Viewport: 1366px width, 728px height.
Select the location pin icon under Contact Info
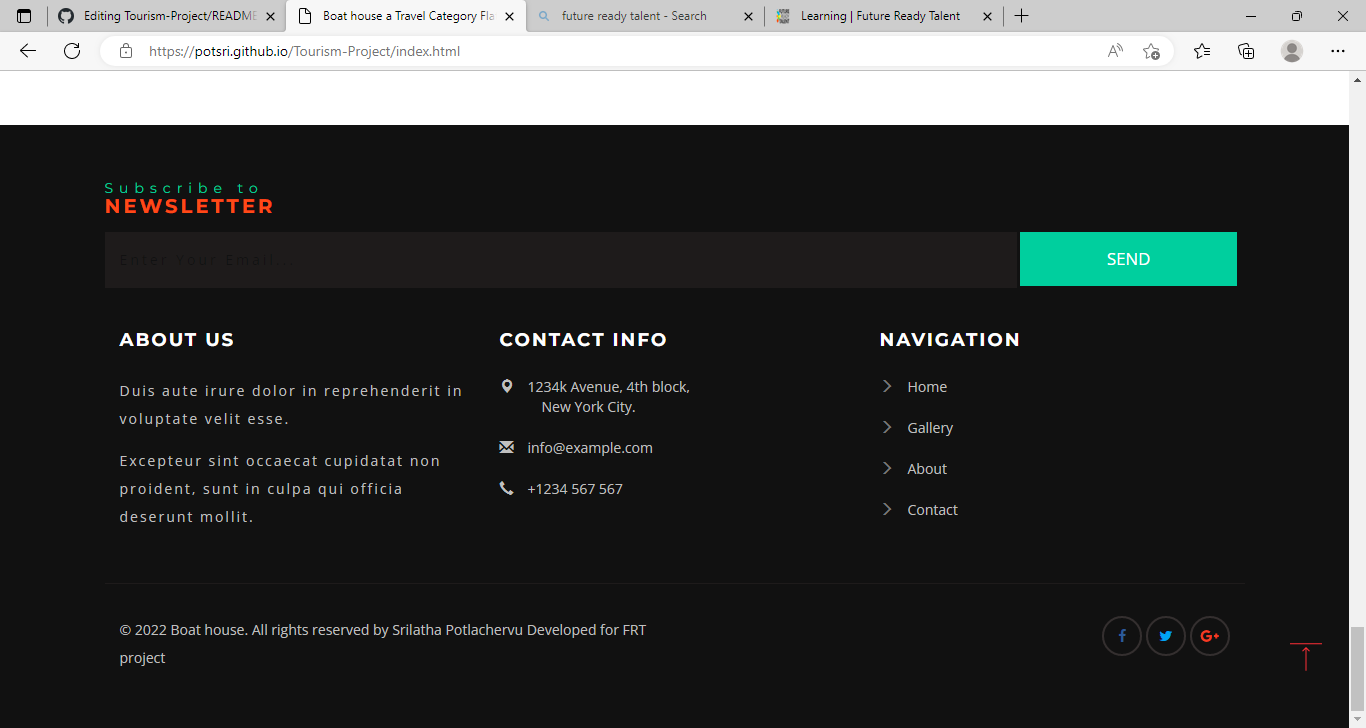point(507,386)
